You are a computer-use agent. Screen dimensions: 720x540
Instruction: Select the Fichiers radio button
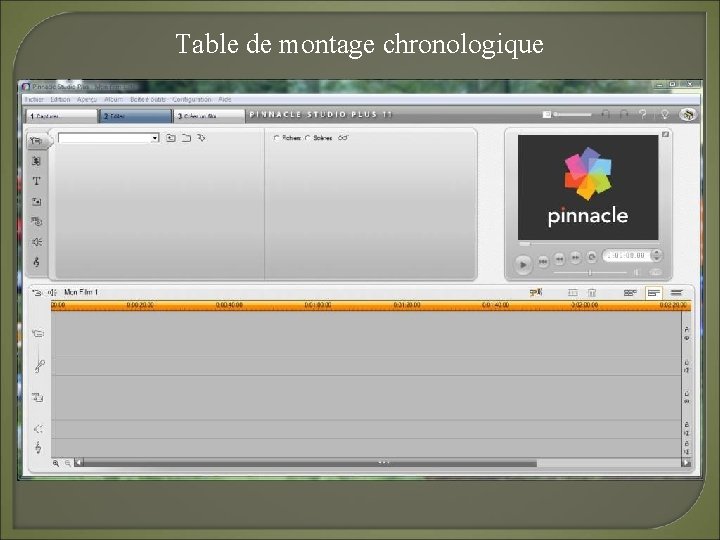(x=276, y=138)
